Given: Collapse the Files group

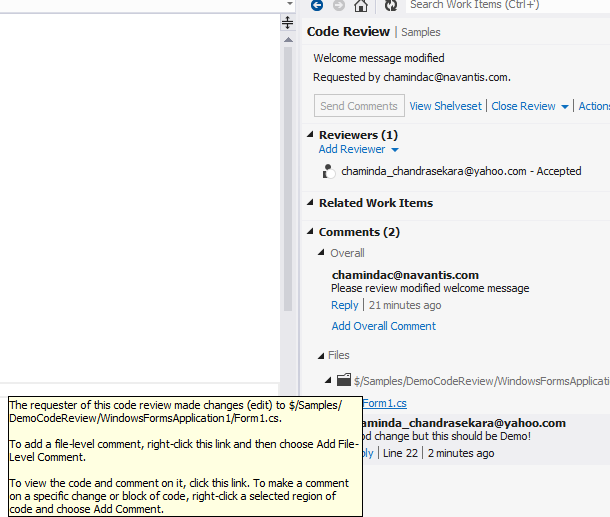Looking at the screenshot, I should coord(321,356).
